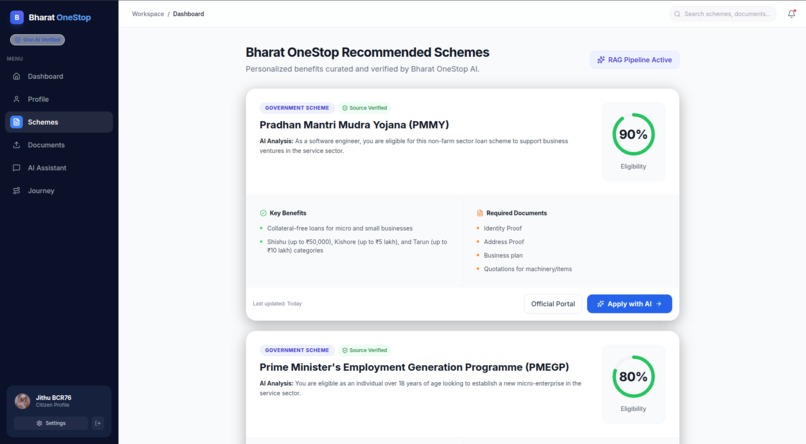Screen dimensions: 806x444
Task: Select Schemes menu item
Action: click(x=59, y=122)
